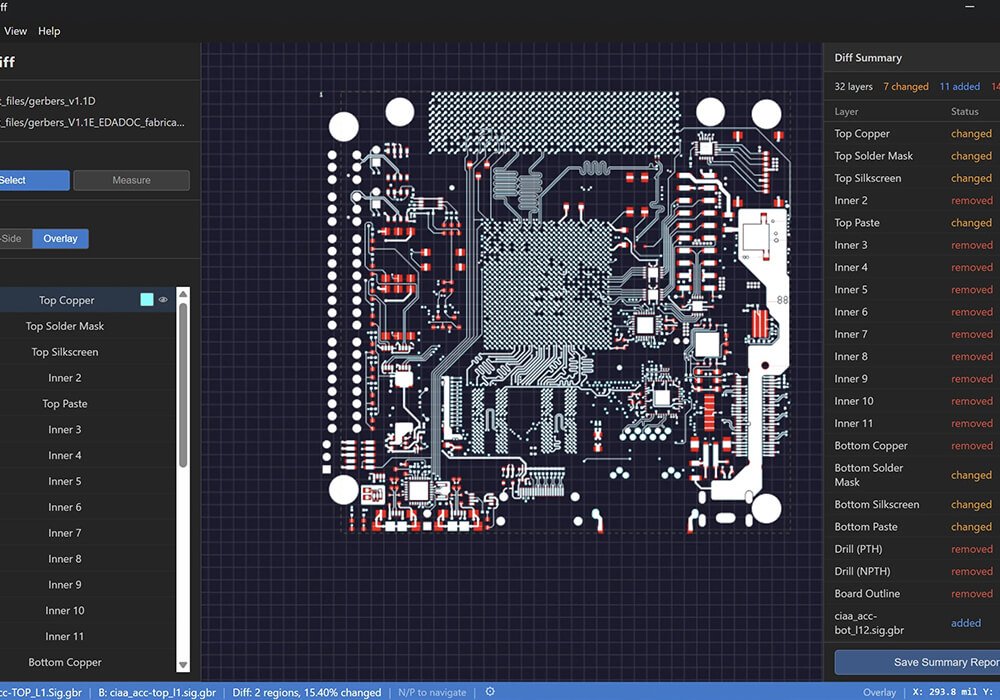1000x700 pixels.
Task: Click the '7 changed' summary count
Action: [x=906, y=87]
